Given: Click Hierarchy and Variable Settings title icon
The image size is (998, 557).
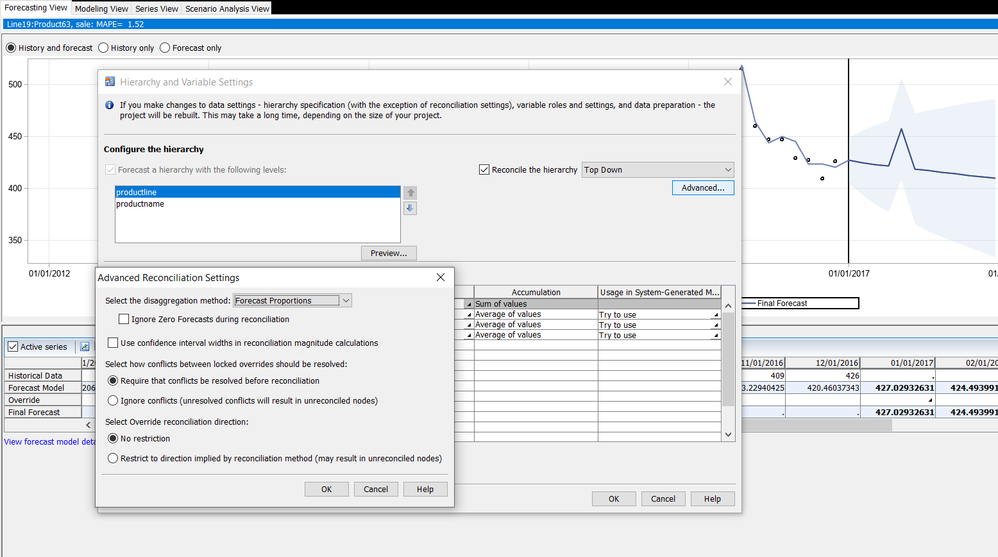Looking at the screenshot, I should pyautogui.click(x=109, y=81).
